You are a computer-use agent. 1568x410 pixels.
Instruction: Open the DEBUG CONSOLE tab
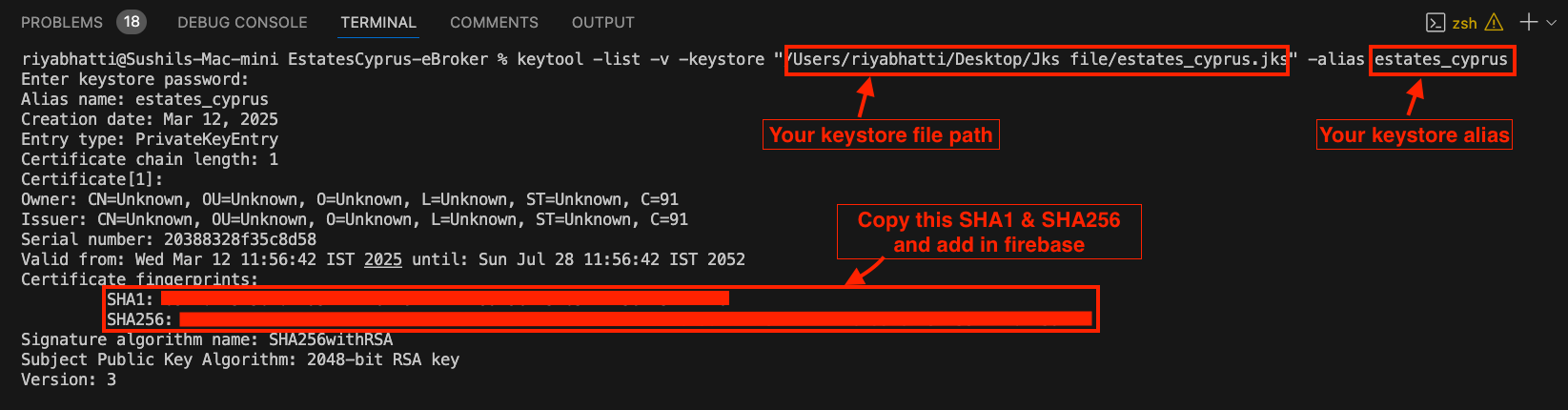tap(242, 22)
